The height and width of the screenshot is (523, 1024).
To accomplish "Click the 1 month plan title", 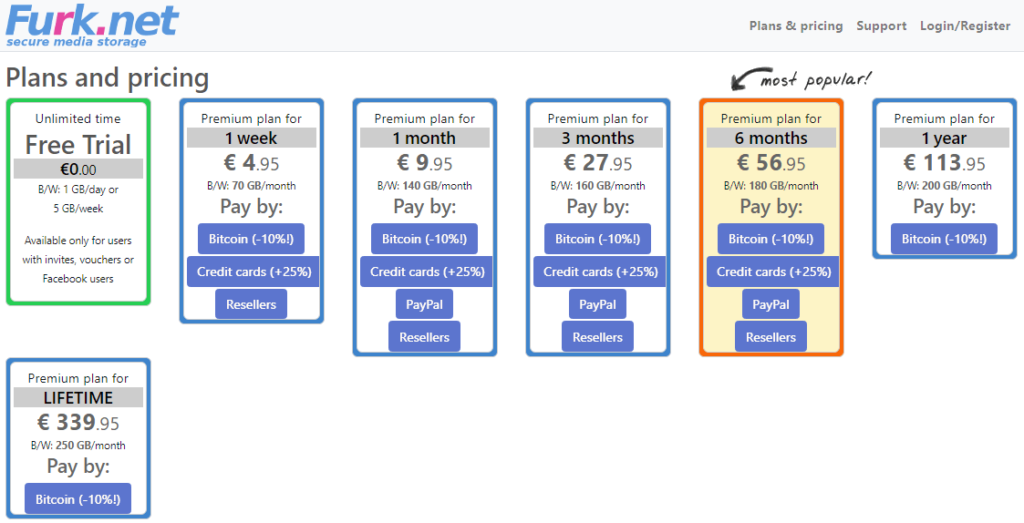I will coord(424,138).
